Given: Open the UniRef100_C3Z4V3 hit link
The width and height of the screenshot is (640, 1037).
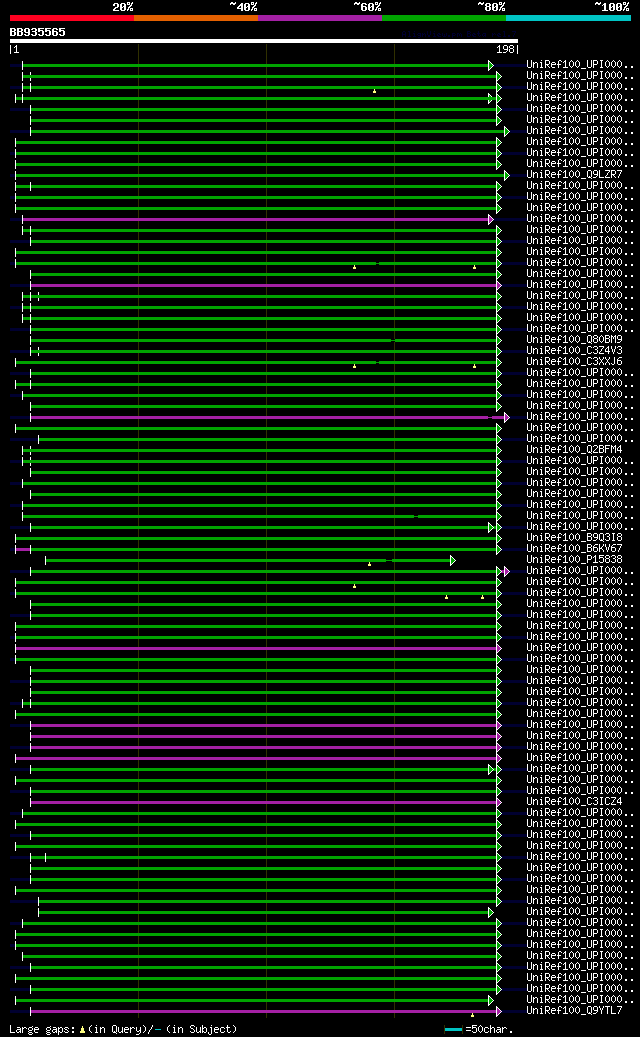Looking at the screenshot, I should [x=574, y=351].
